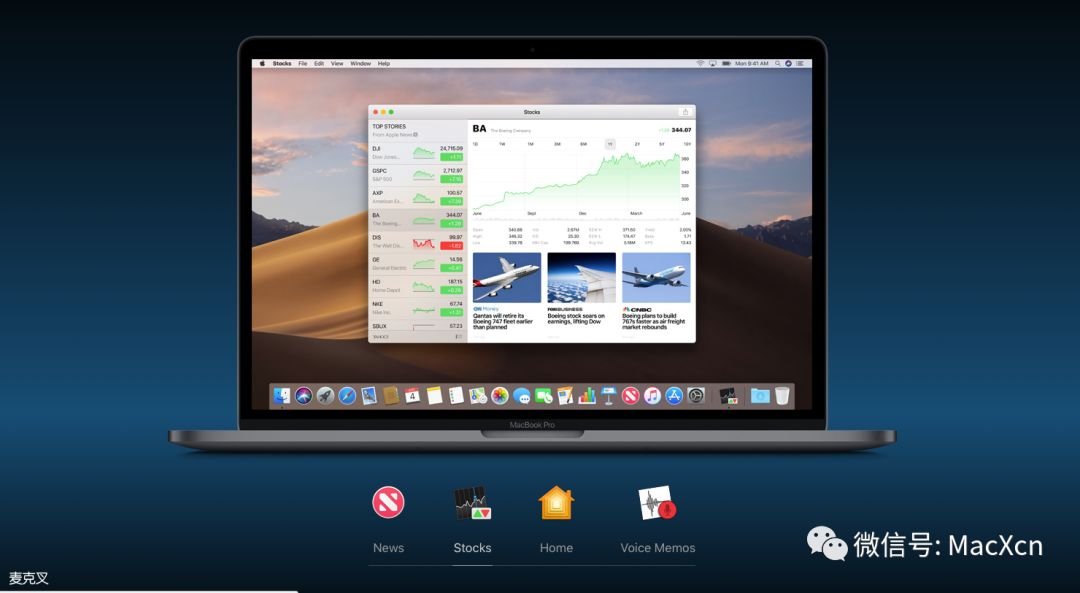The image size is (1080, 593).
Task: Open the File menu
Action: 302,63
